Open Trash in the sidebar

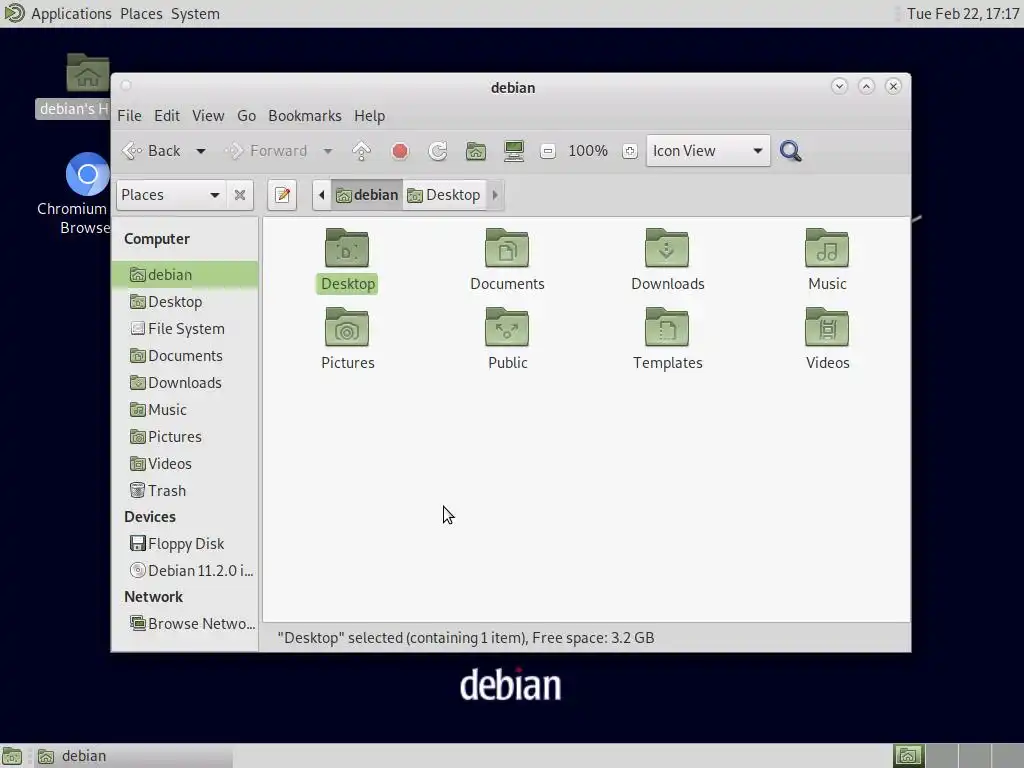(x=185, y=490)
